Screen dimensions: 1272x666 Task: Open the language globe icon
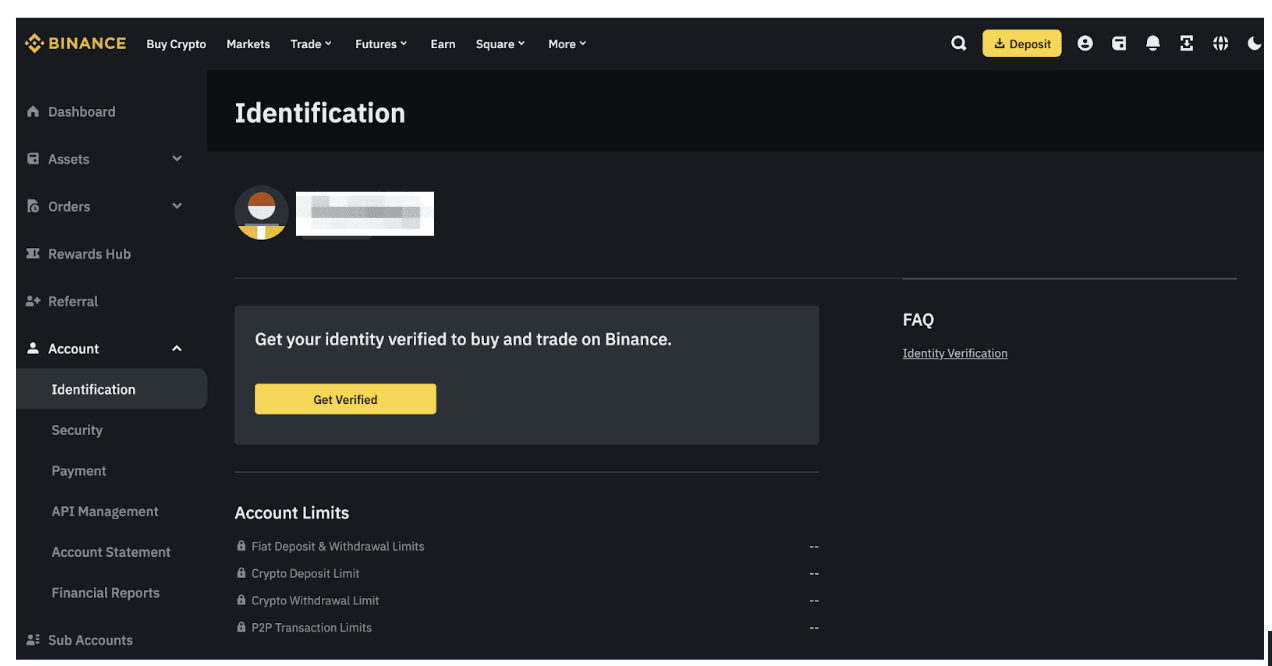tap(1221, 44)
